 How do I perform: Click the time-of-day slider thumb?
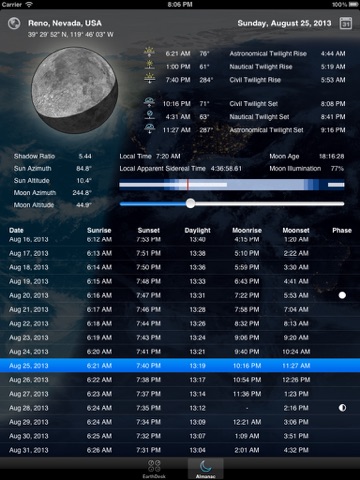[190, 204]
